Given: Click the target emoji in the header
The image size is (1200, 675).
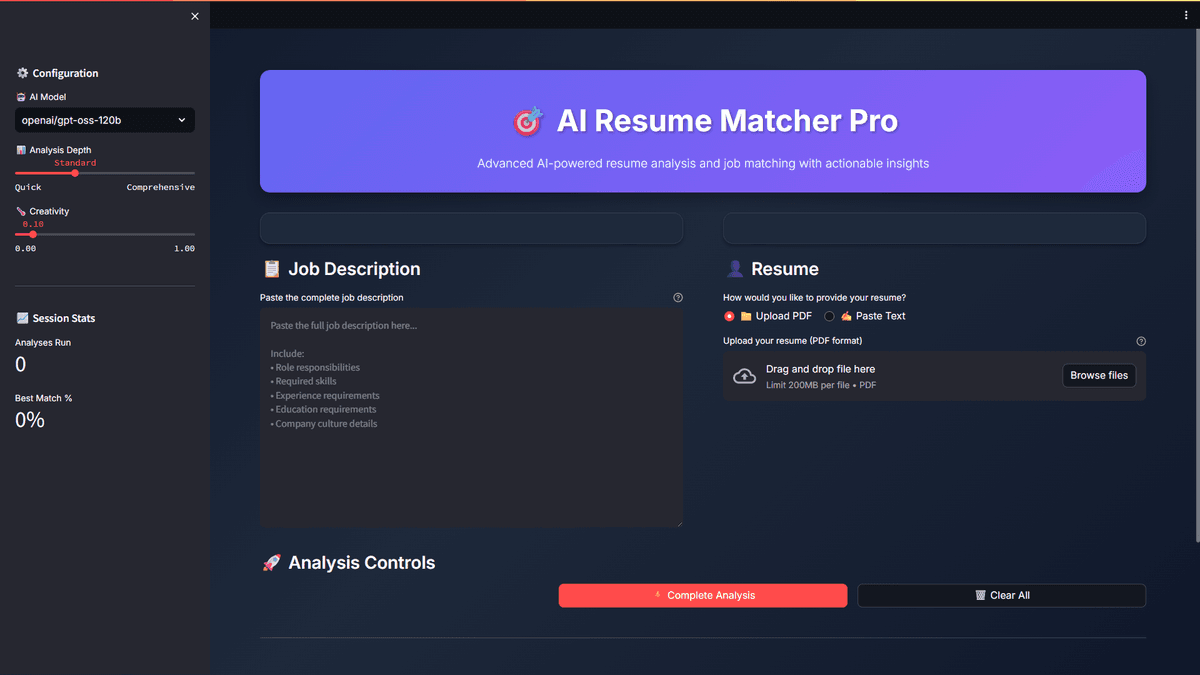Looking at the screenshot, I should 527,122.
